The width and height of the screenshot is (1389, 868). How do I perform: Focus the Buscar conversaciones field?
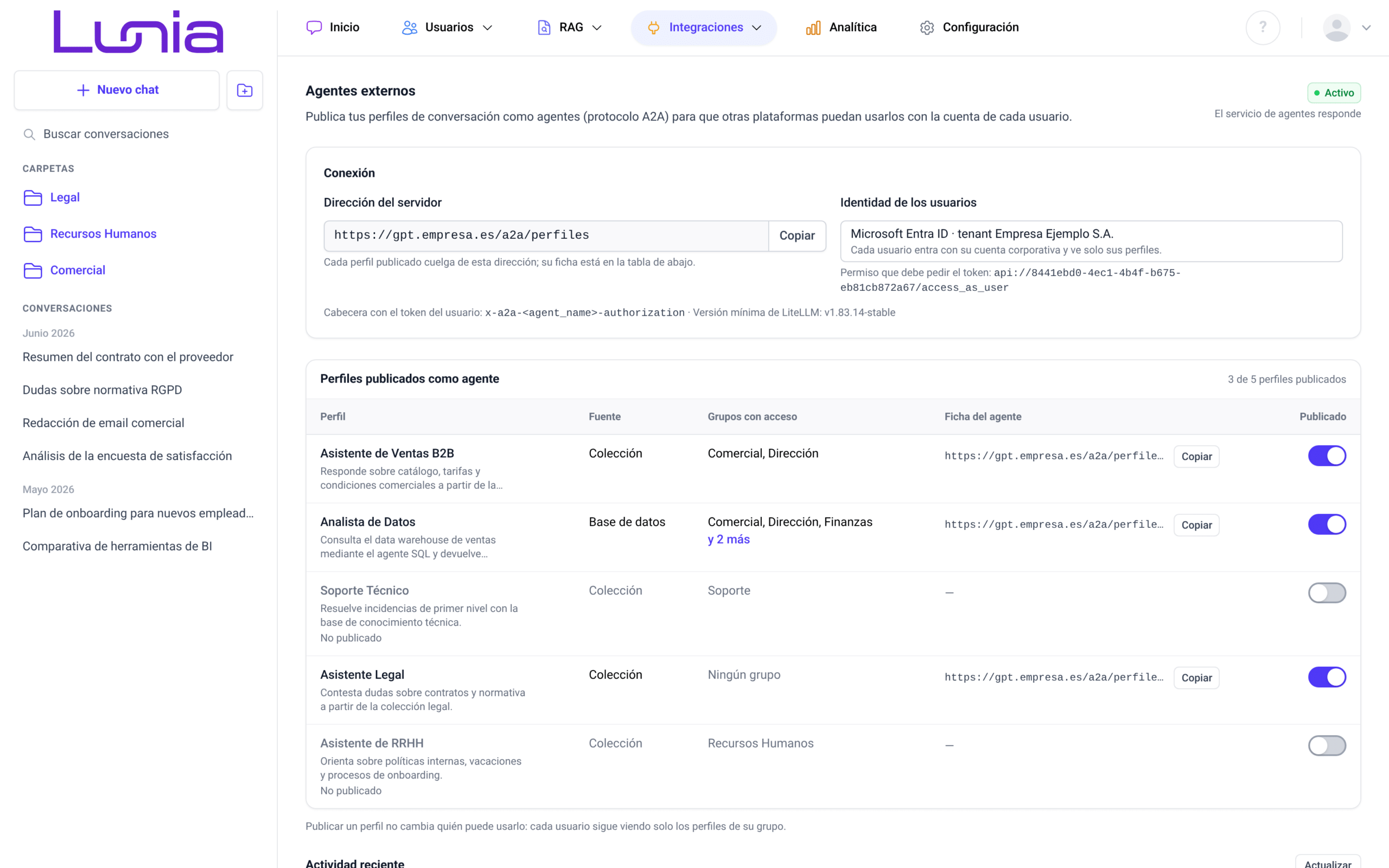[x=138, y=135]
